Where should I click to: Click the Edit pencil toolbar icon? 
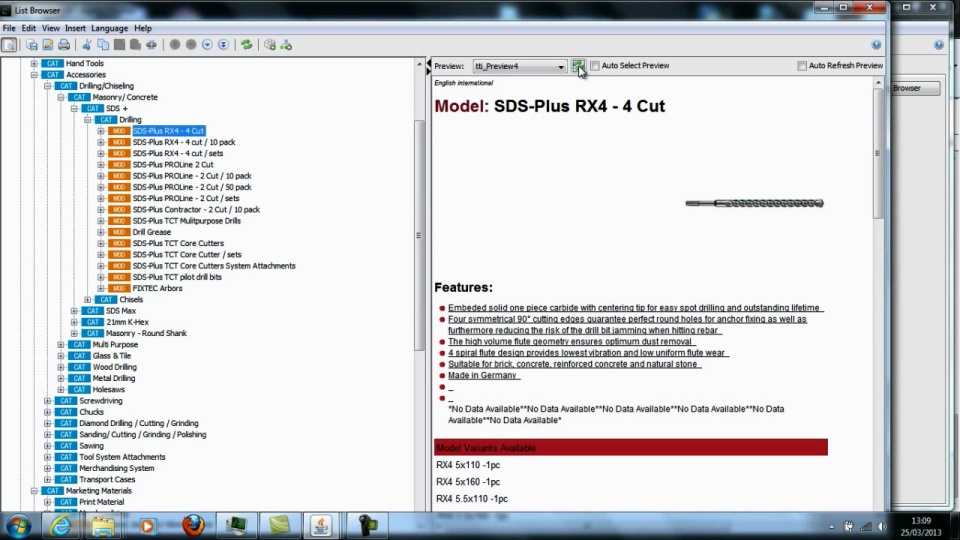[48, 45]
